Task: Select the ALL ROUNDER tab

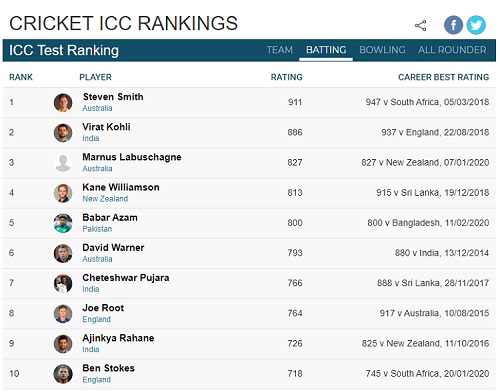Action: [452, 50]
